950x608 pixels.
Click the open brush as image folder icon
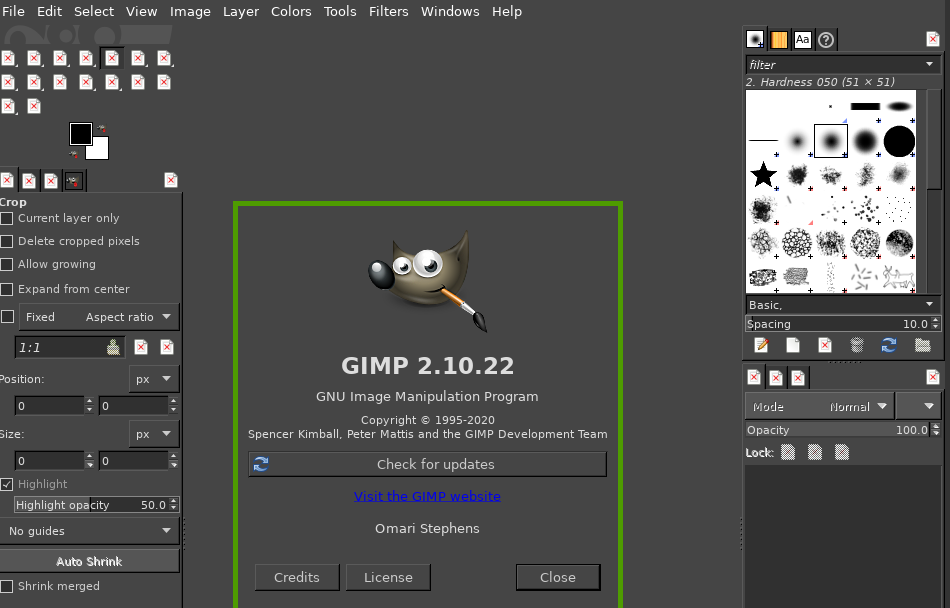click(x=922, y=345)
